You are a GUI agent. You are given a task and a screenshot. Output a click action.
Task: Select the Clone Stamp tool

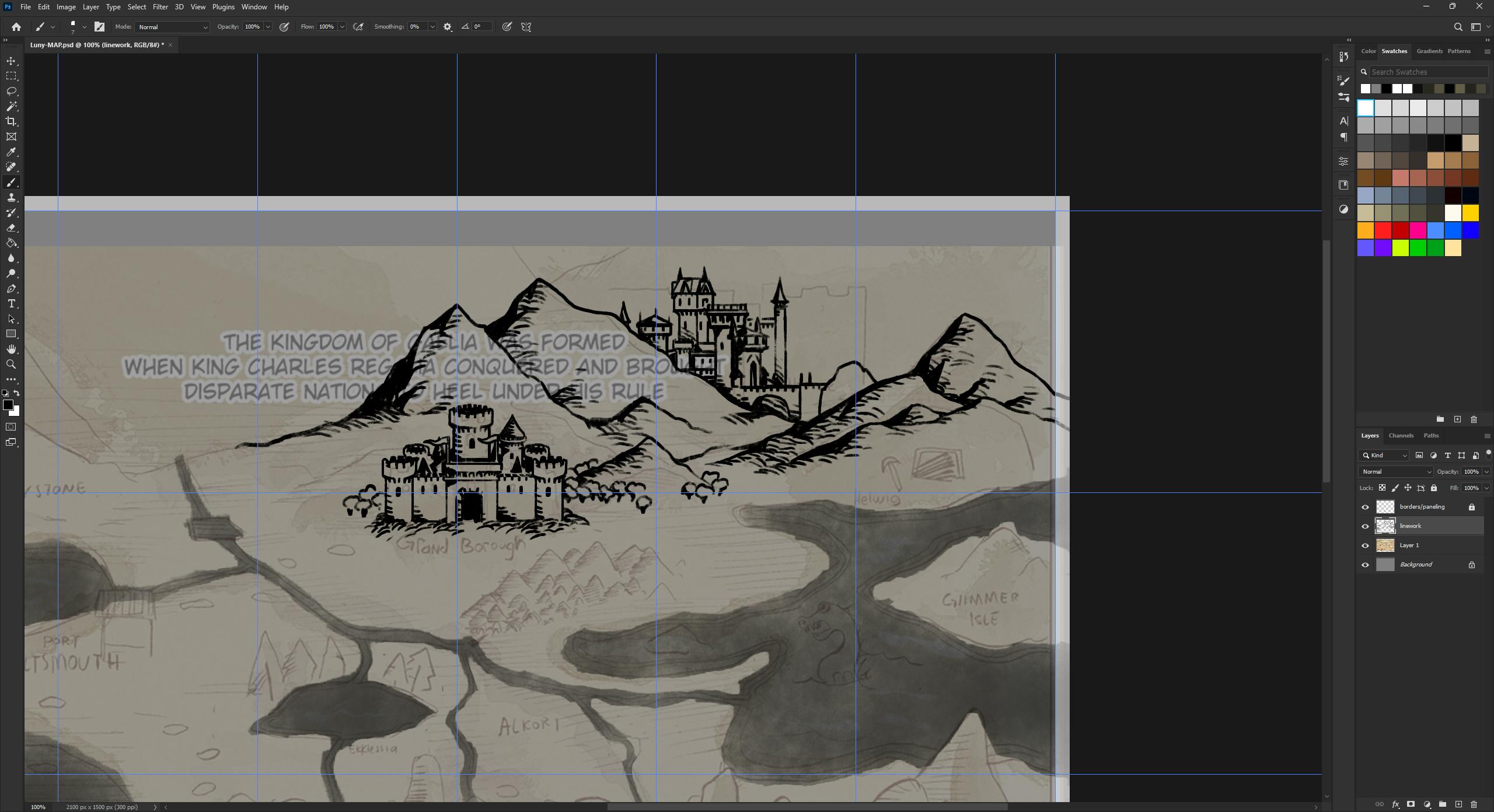click(x=11, y=198)
